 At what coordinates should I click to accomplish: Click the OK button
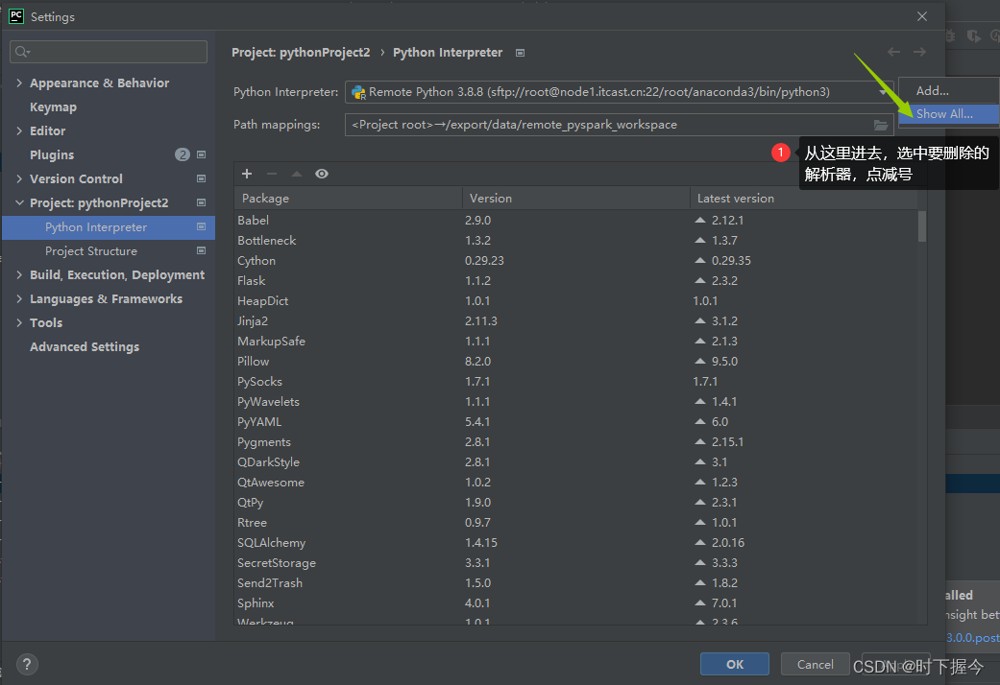735,664
